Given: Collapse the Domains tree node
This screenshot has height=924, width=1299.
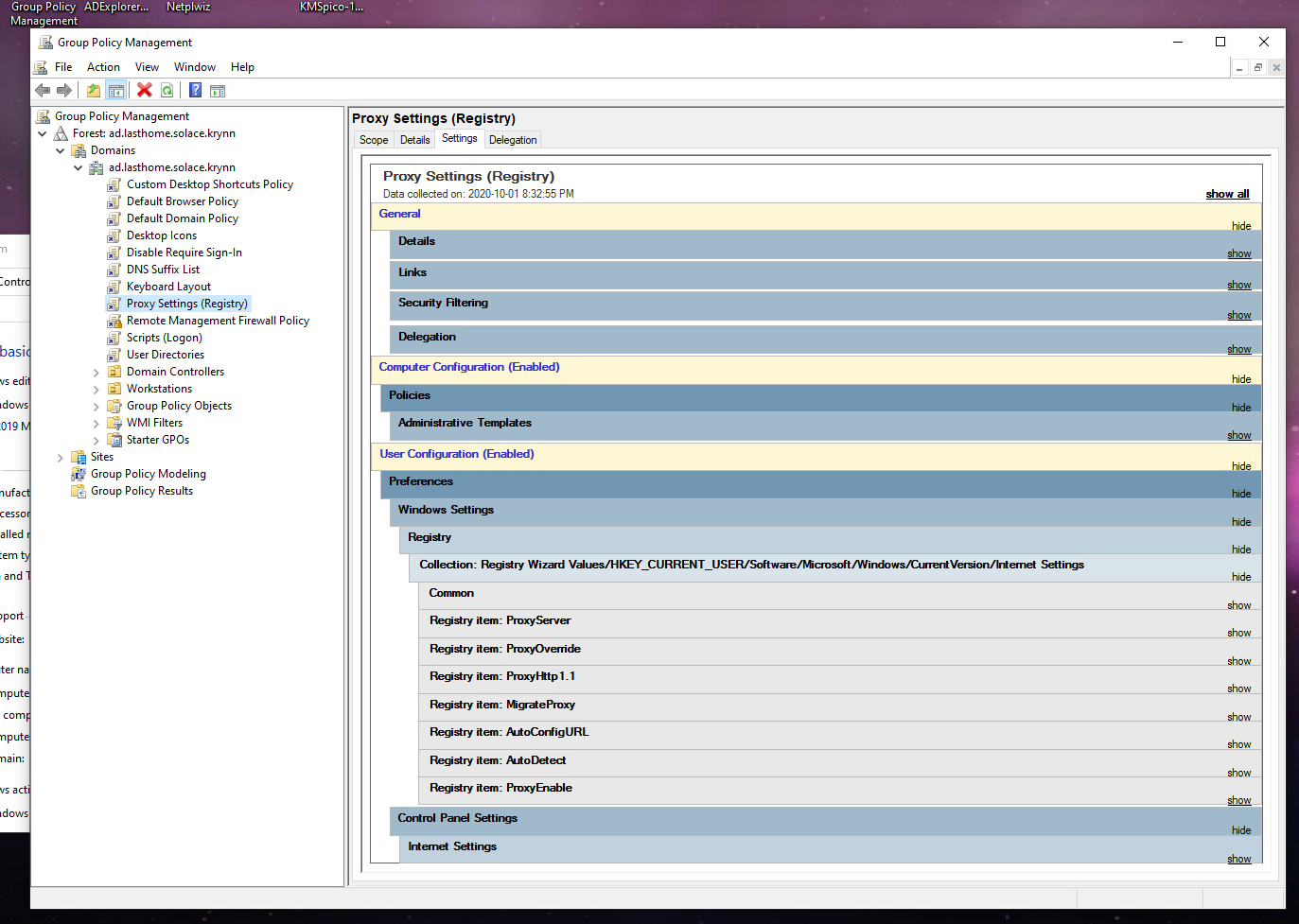Looking at the screenshot, I should click(61, 150).
